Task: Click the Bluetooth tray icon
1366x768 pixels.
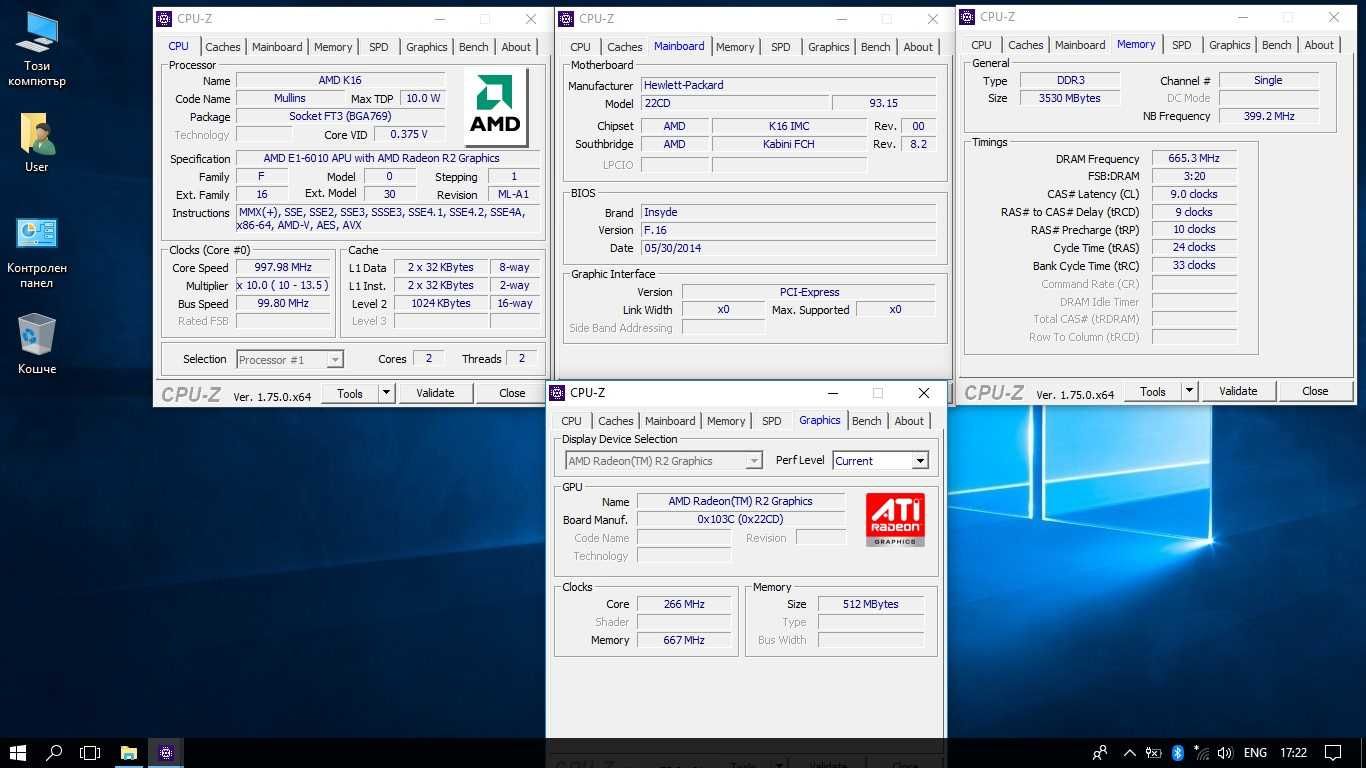Action: point(1177,753)
